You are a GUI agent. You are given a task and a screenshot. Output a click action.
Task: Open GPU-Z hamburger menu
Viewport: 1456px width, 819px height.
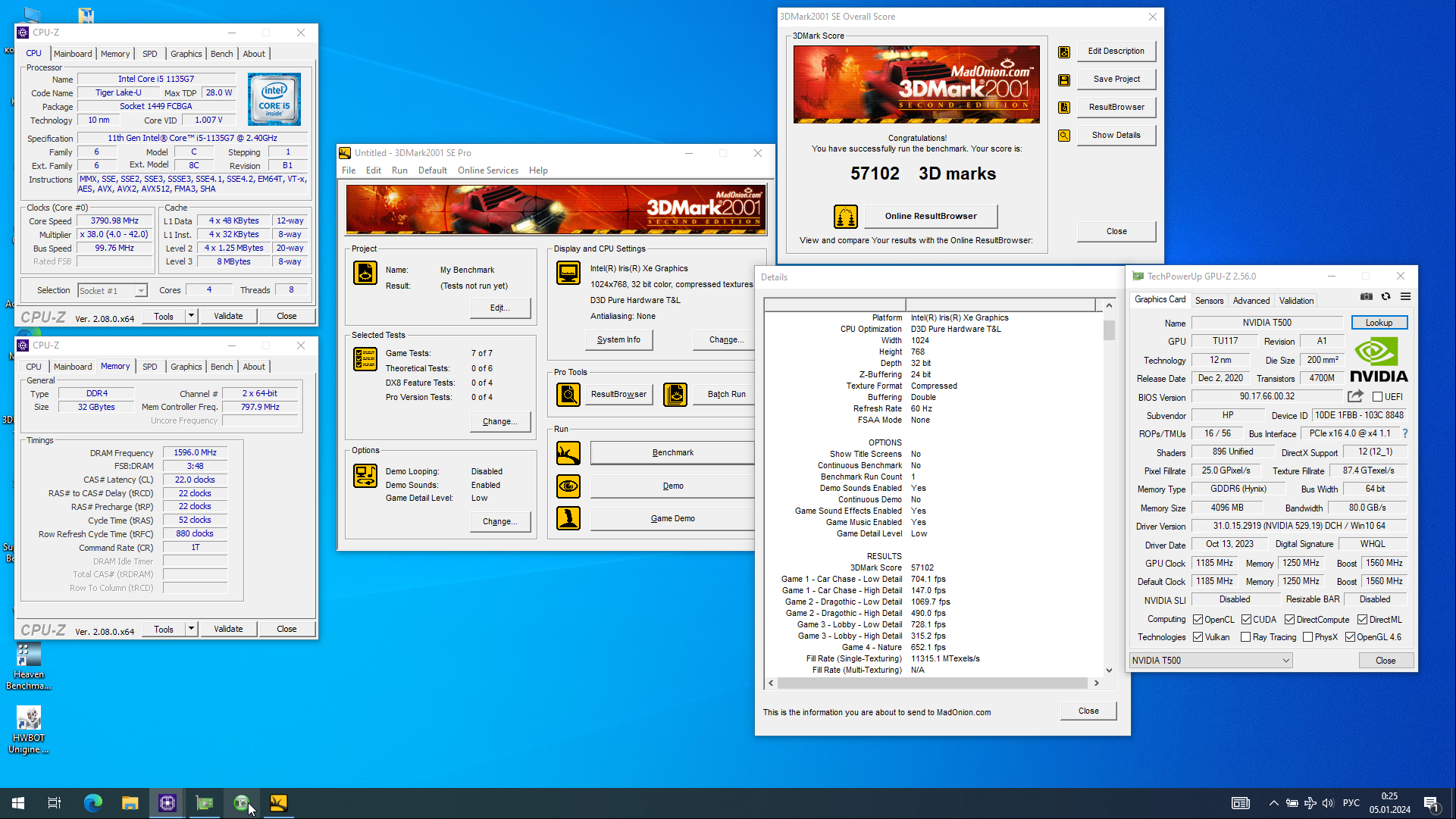(x=1406, y=297)
